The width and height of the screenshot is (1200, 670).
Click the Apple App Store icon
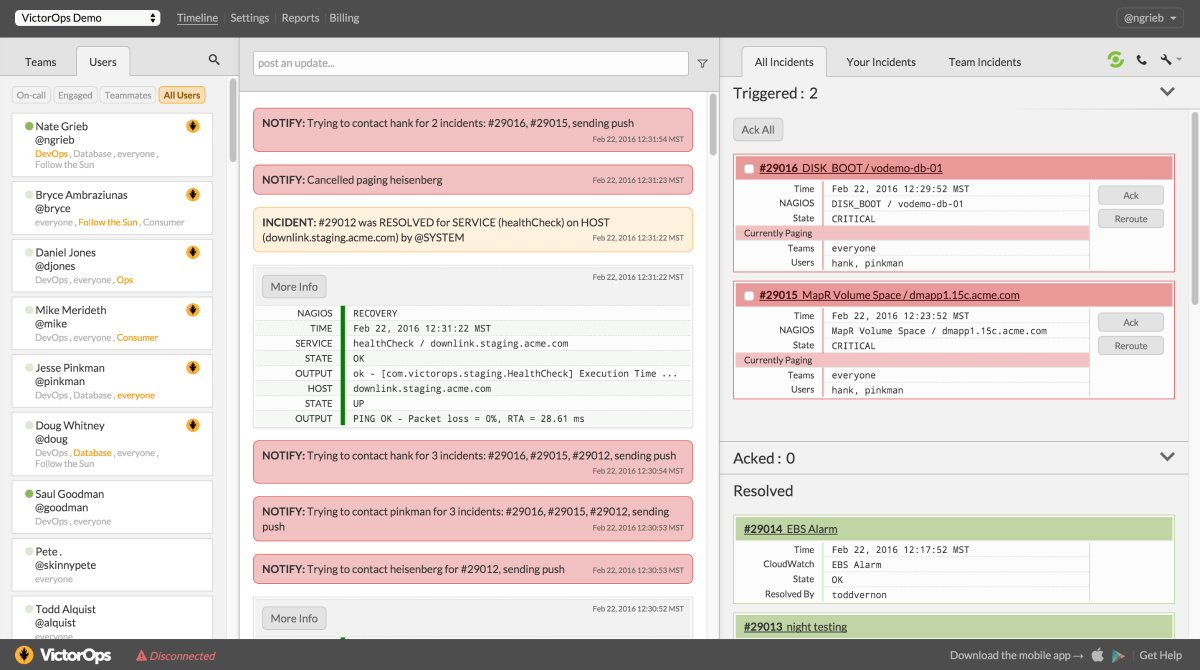1096,655
